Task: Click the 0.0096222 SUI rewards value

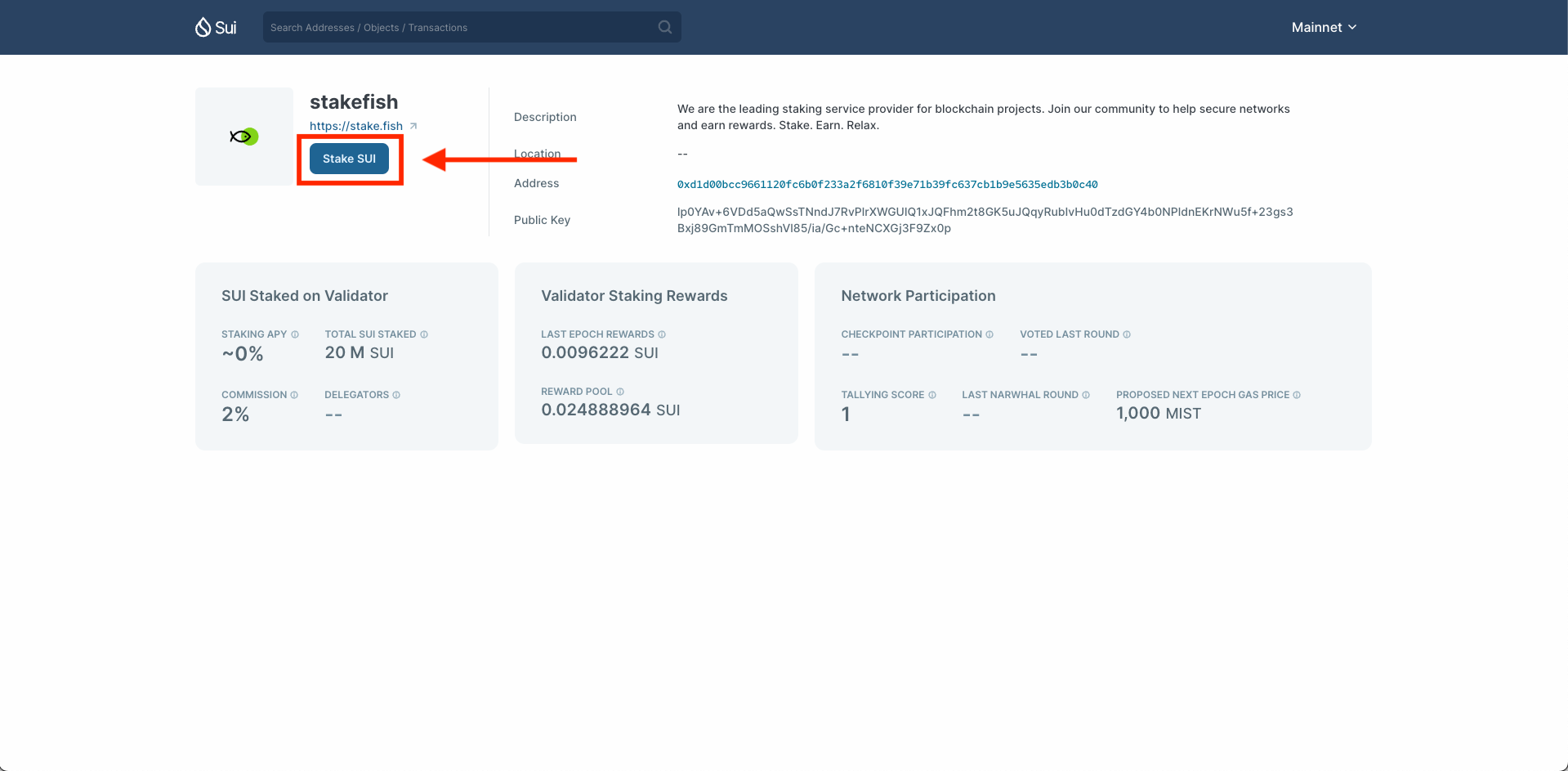Action: pos(600,352)
